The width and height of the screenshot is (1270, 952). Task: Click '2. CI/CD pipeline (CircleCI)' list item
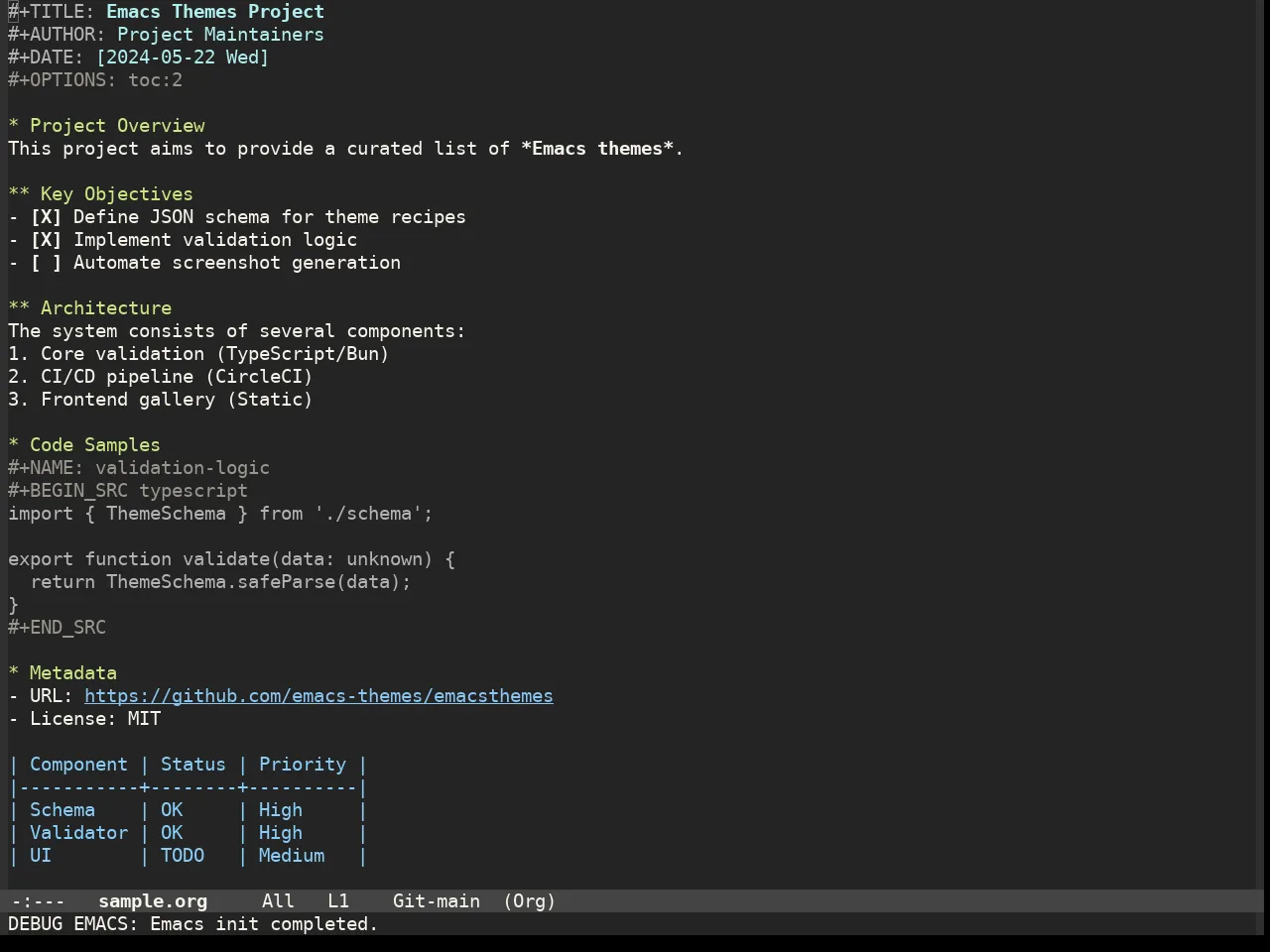coord(161,377)
